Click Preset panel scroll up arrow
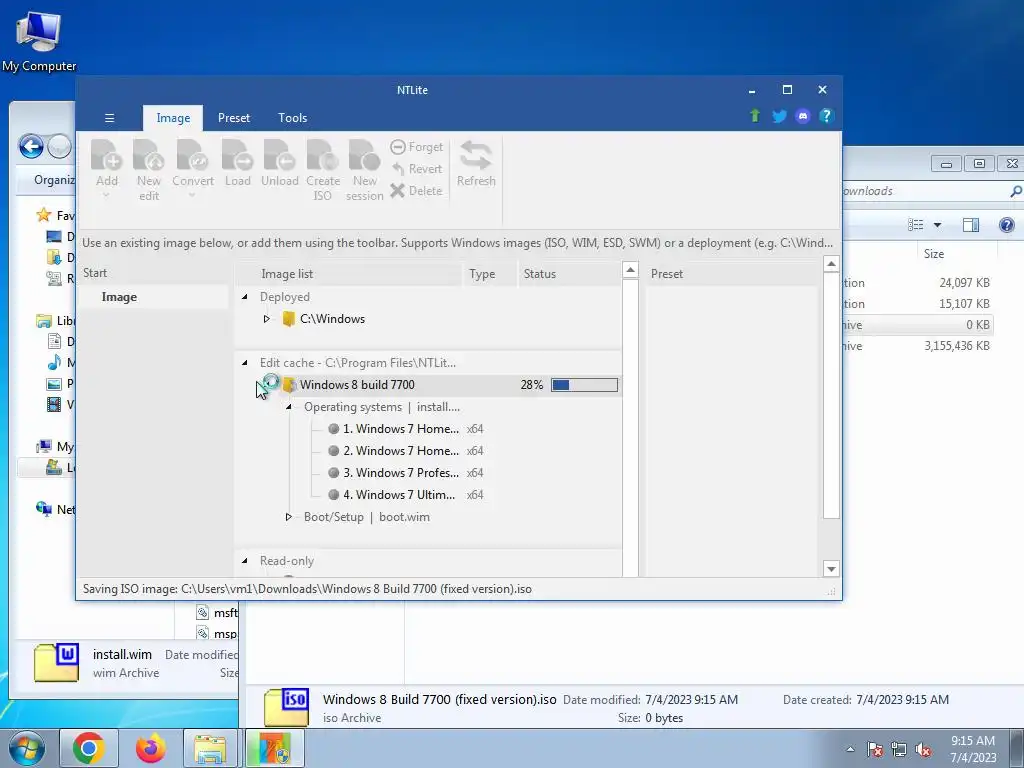This screenshot has height=768, width=1024. click(x=831, y=264)
